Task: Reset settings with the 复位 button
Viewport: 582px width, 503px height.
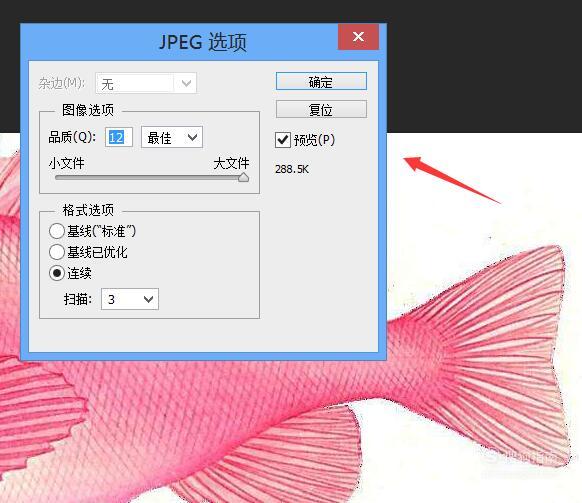Action: [321, 110]
